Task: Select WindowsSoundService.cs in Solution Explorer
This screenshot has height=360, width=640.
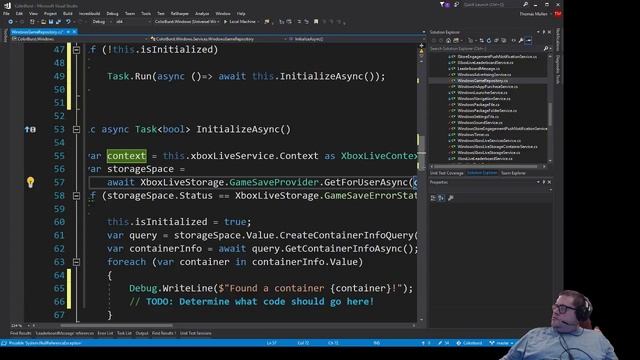Action: [x=480, y=122]
